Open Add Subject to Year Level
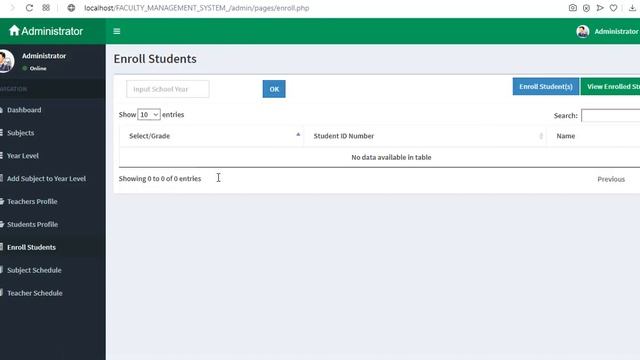640x360 pixels. coord(46,178)
